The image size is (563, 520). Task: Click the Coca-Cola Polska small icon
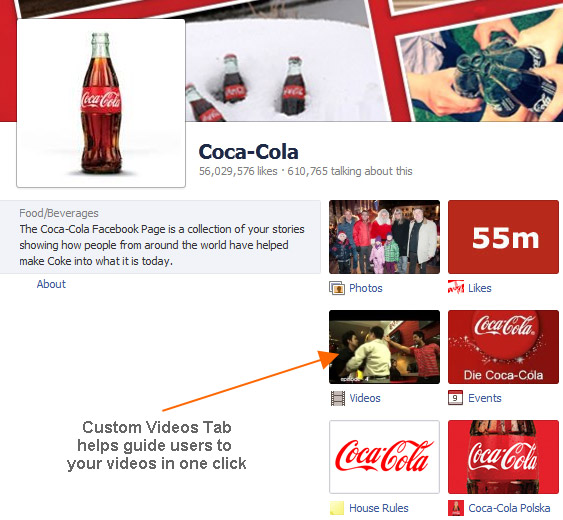coord(456,508)
